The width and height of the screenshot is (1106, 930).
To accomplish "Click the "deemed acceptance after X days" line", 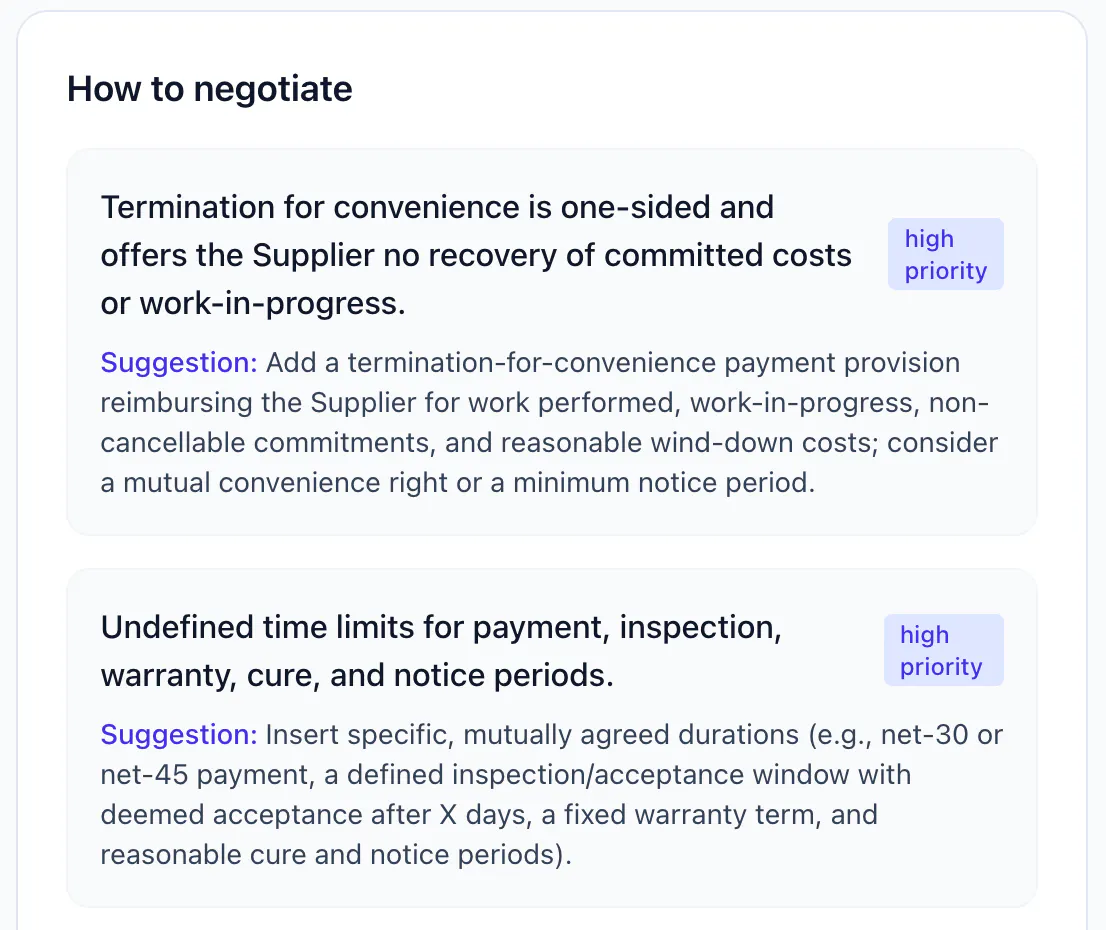I will (x=489, y=814).
